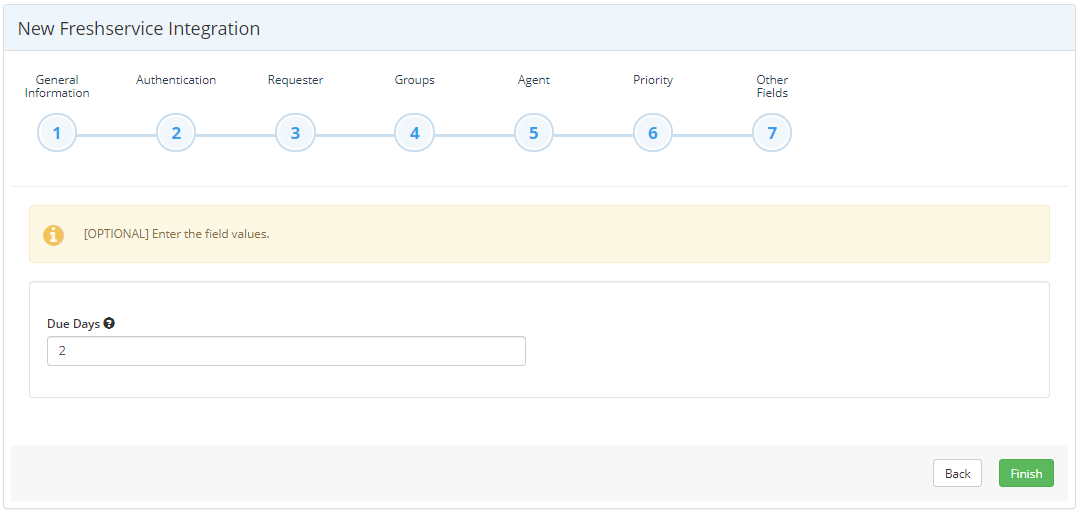This screenshot has width=1084, height=520.
Task: Go to step 1 circle
Action: coord(57,133)
